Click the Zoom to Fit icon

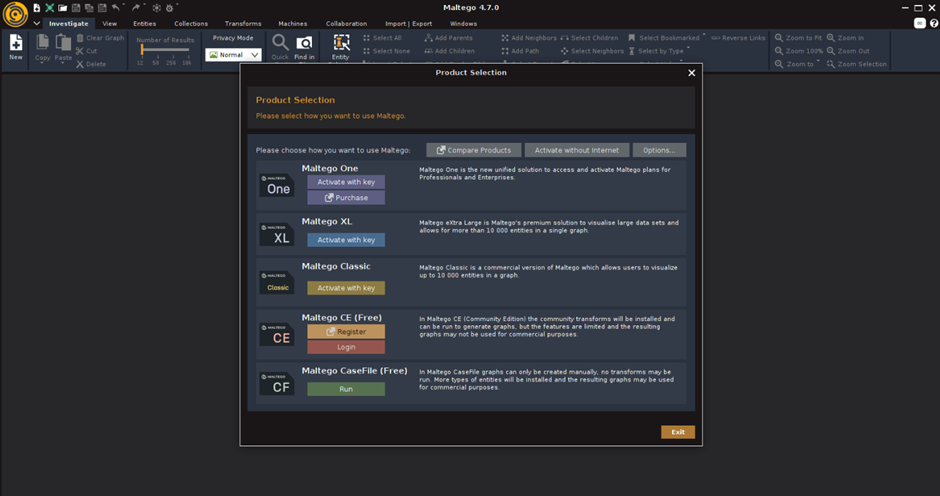pos(779,37)
